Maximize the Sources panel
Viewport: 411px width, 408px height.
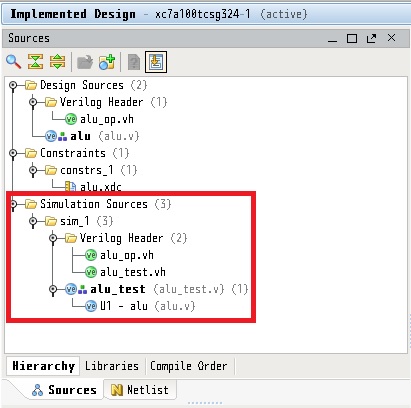tap(352, 38)
